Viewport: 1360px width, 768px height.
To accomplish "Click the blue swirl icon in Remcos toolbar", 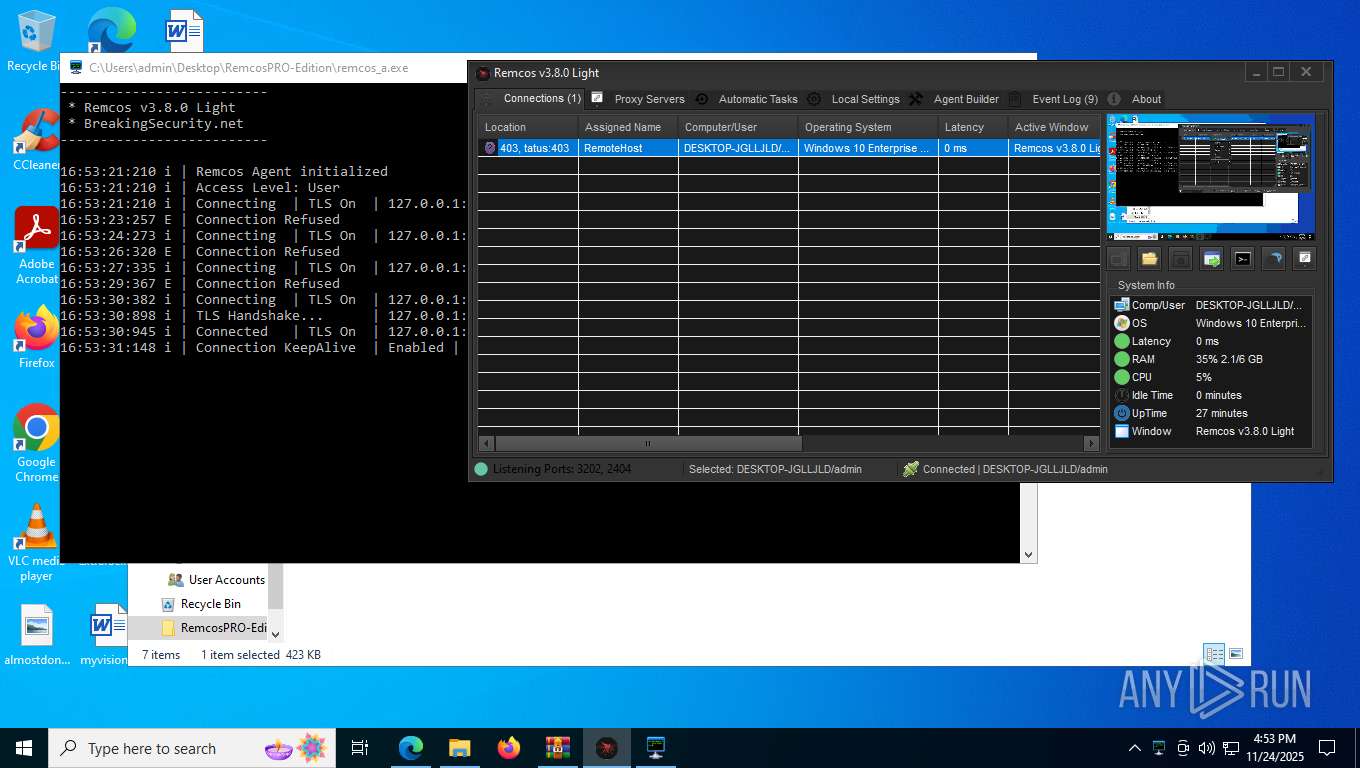I will pyautogui.click(x=1273, y=259).
